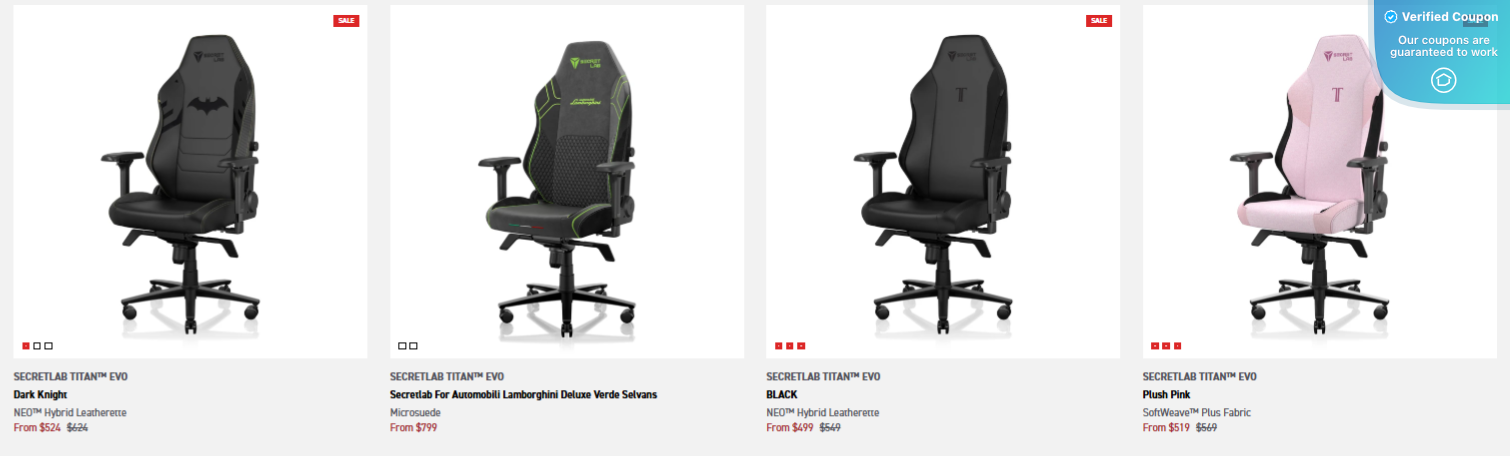
Task: Select second variant square under Lamborghini chair
Action: click(414, 346)
